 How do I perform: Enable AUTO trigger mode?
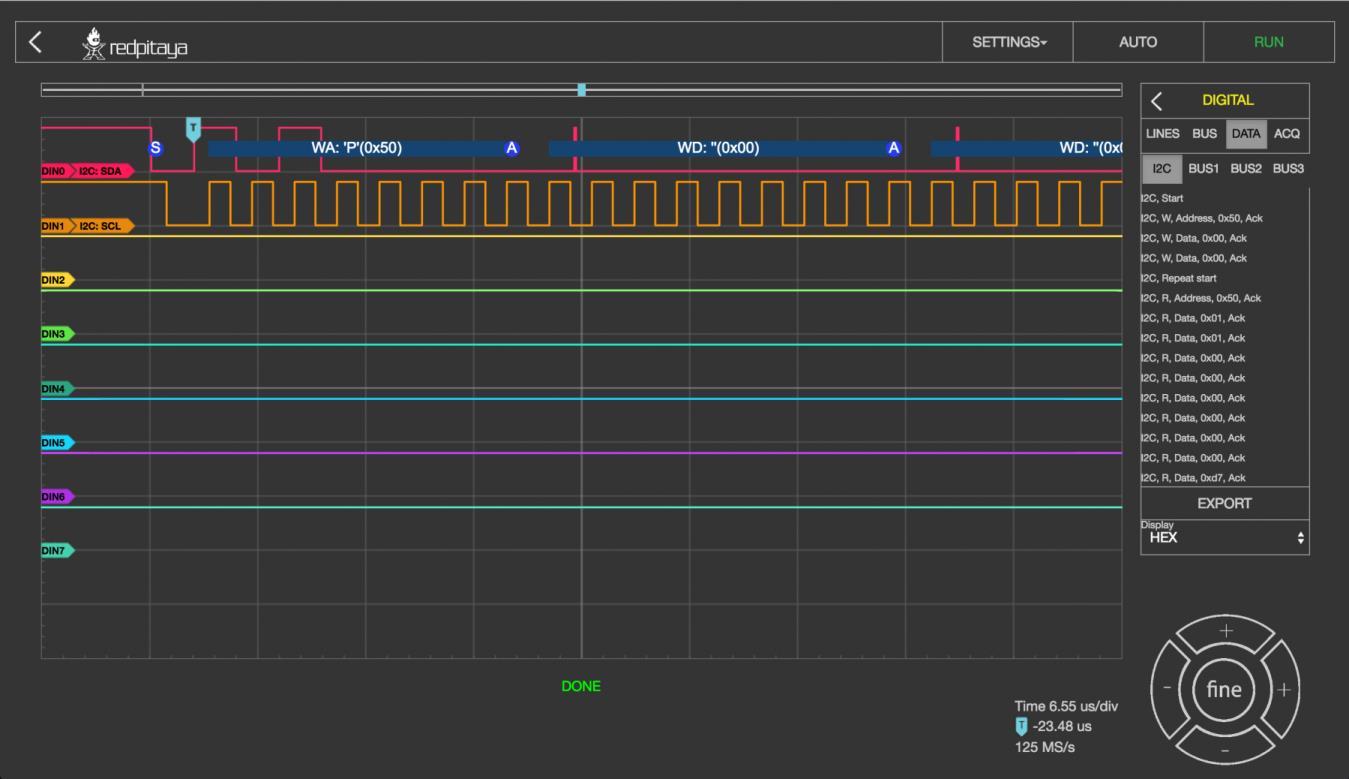tap(1137, 42)
